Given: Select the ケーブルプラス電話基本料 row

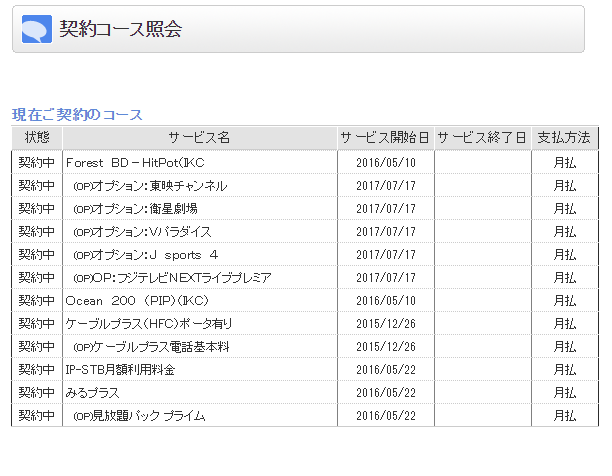Looking at the screenshot, I should 152,346.
